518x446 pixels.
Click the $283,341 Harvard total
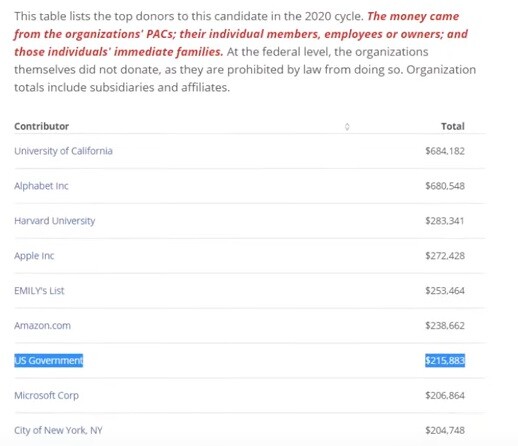point(445,221)
